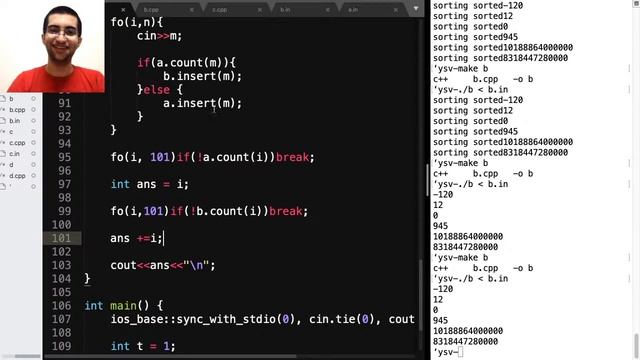Close the c.cpp tab
This screenshot has height=360, width=640.
pos(260,9)
